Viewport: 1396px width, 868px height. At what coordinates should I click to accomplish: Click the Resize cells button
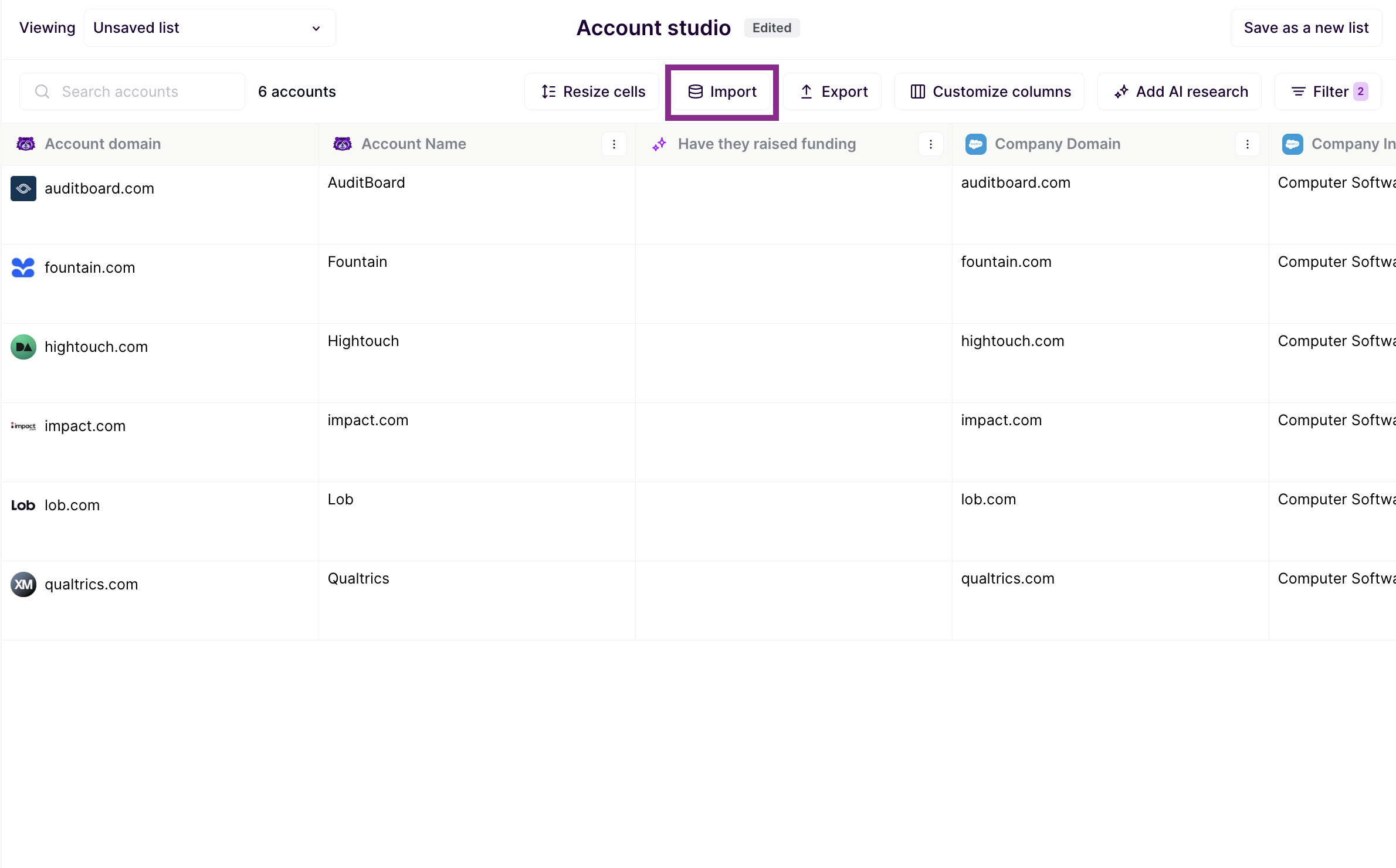[592, 91]
